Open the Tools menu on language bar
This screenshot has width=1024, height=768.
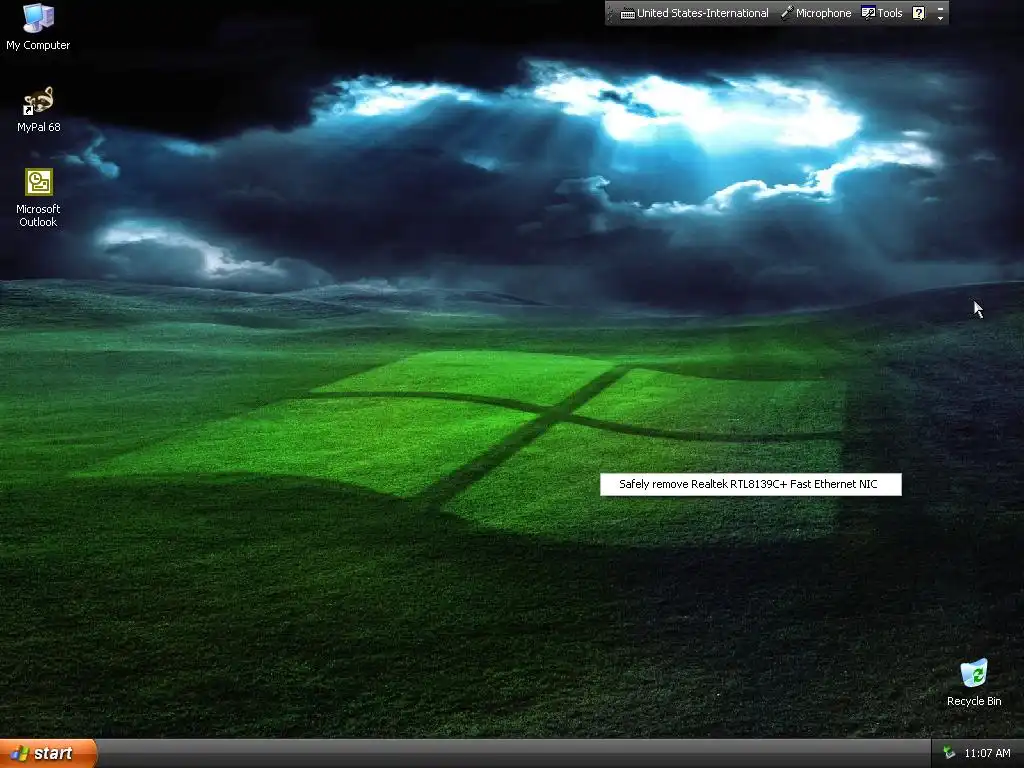[x=882, y=13]
